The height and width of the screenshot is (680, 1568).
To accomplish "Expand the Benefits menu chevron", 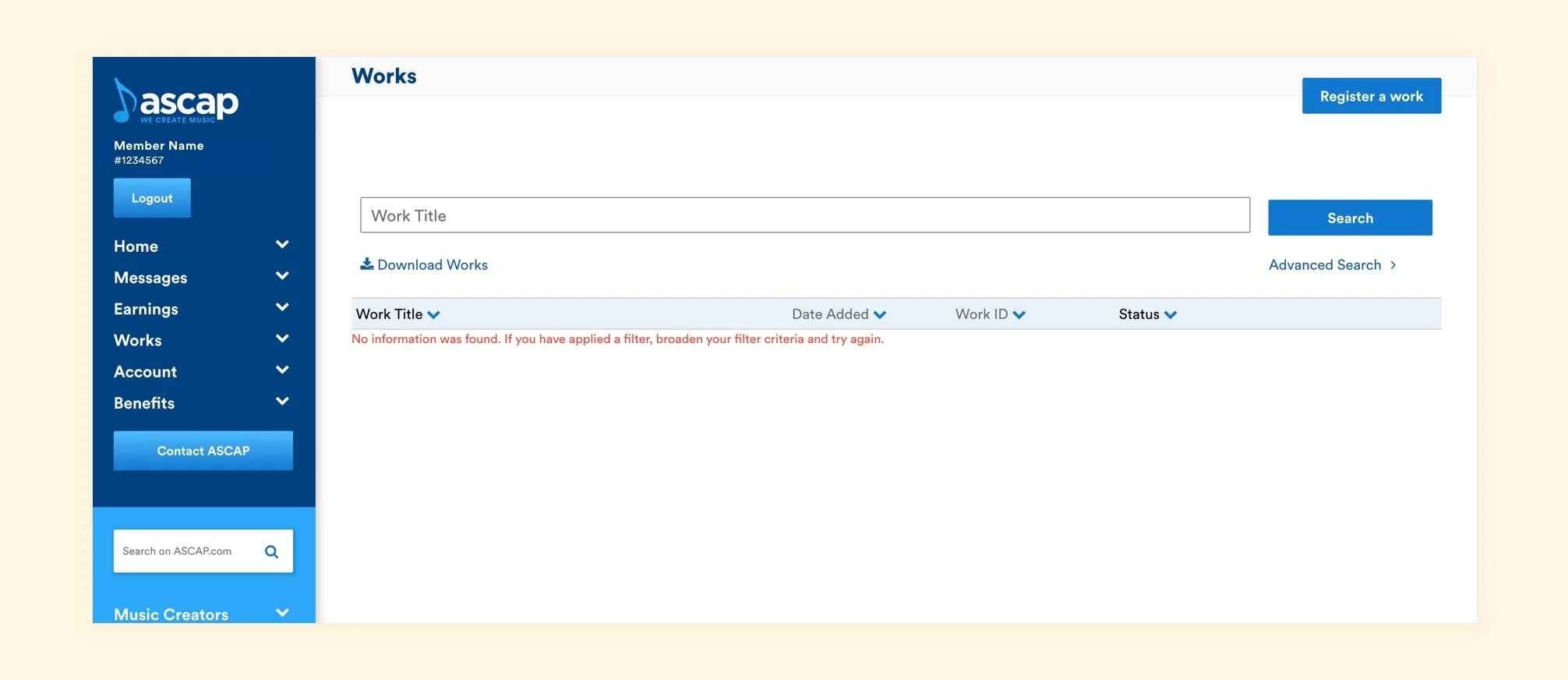I will [x=282, y=401].
